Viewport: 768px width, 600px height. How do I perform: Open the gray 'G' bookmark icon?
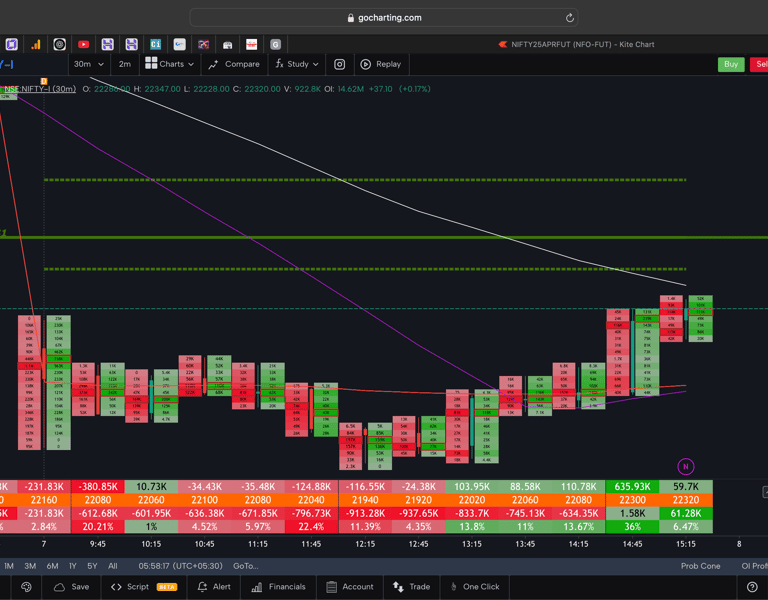[x=275, y=45]
